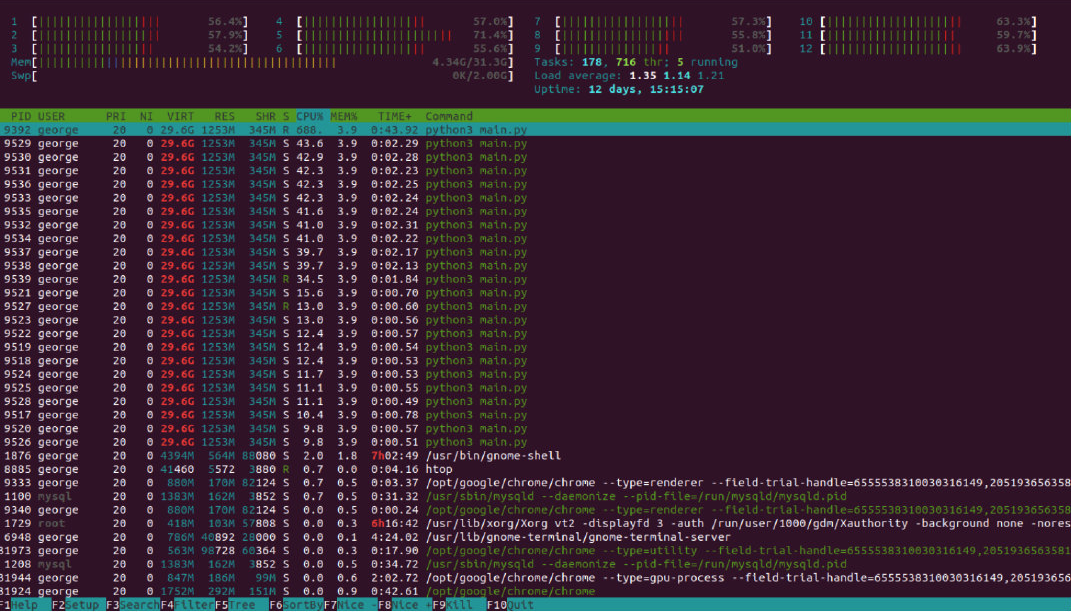Click F7 Nice minus
Image resolution: width=1071 pixels, height=612 pixels.
350,604
